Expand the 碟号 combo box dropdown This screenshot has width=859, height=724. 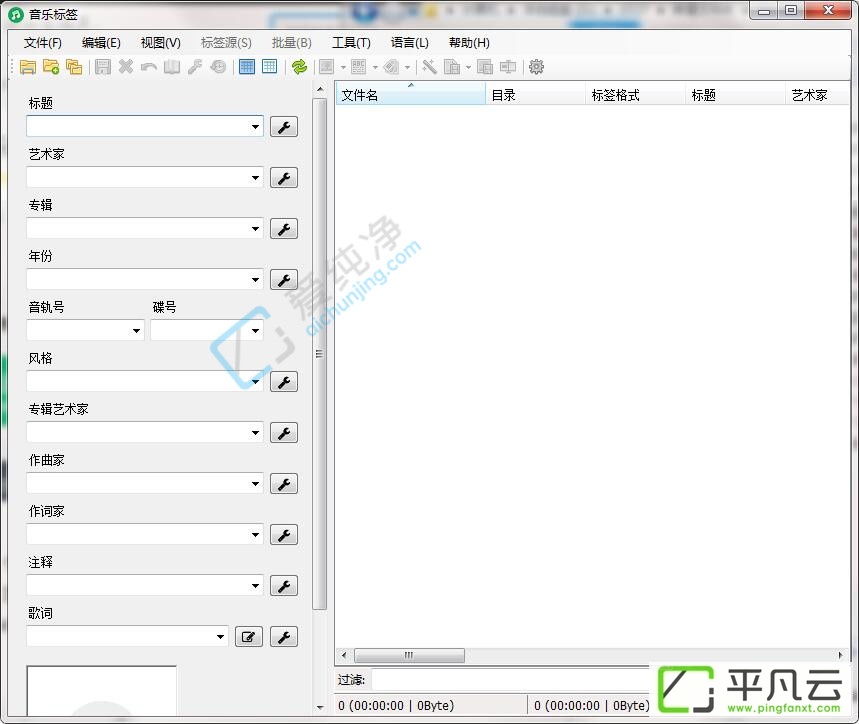pyautogui.click(x=255, y=331)
